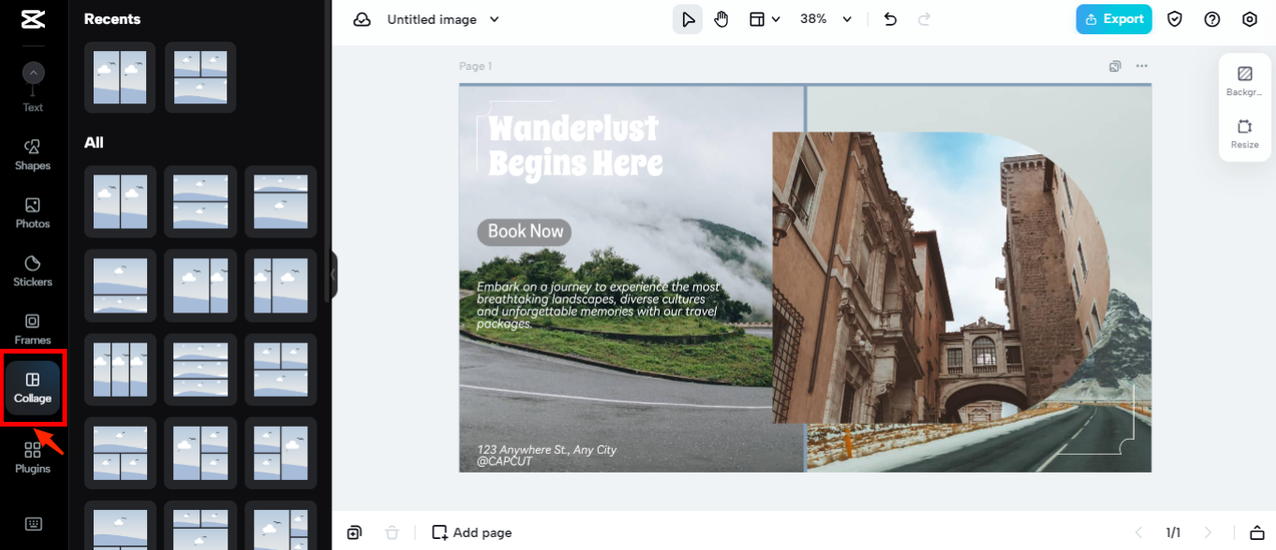Click the Export button
Image resolution: width=1276 pixels, height=550 pixels.
[1114, 19]
